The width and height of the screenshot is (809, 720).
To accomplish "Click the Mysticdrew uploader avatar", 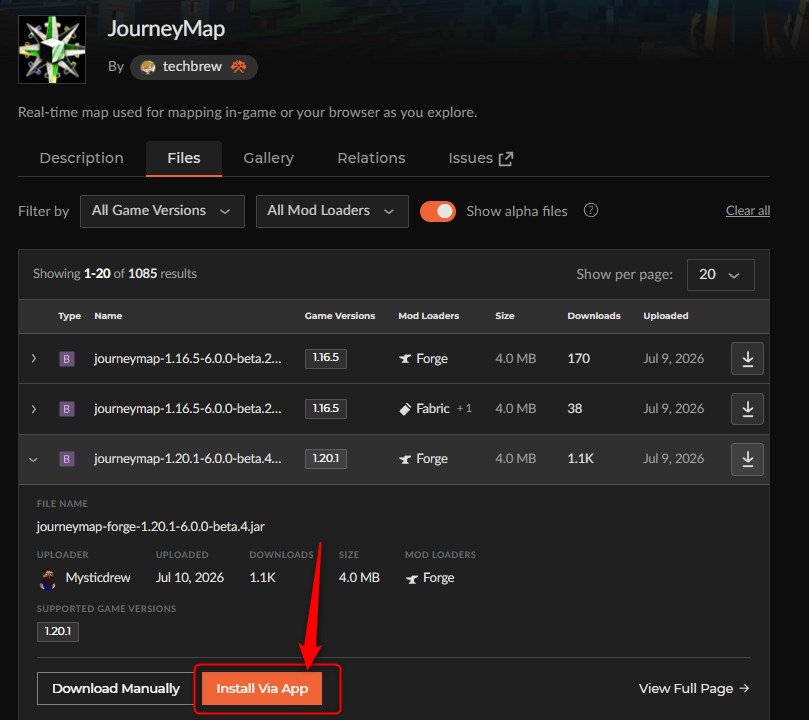I will pos(48,578).
